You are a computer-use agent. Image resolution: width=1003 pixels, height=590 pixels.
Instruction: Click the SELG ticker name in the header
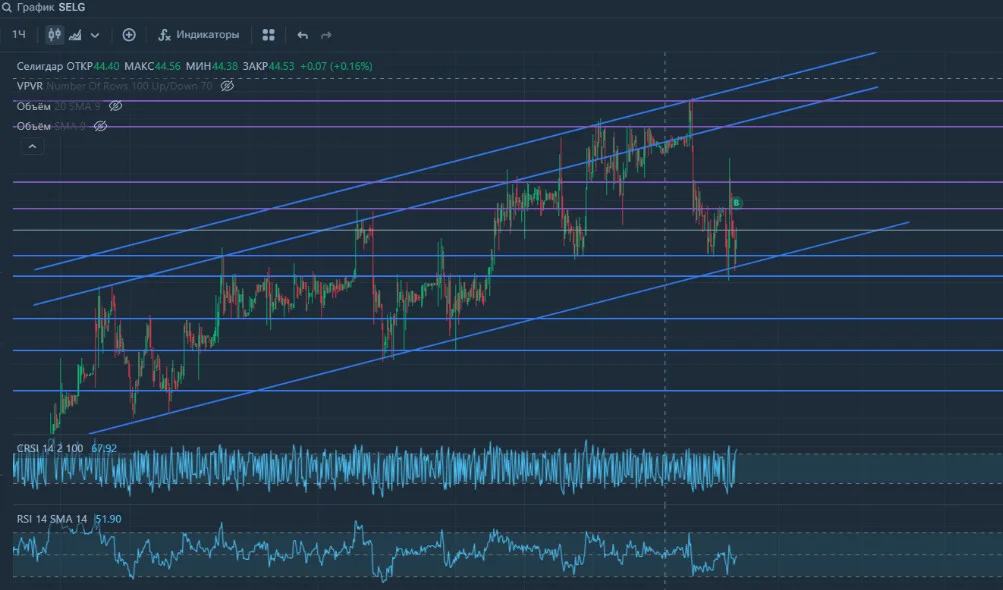[71, 8]
